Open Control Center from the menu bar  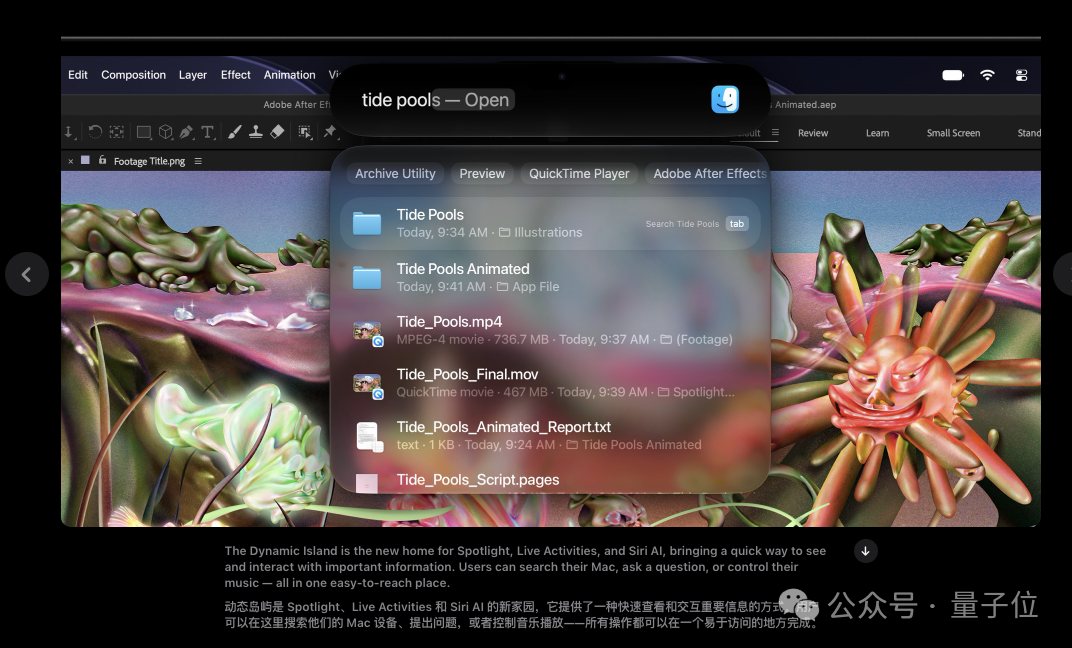coord(1021,75)
